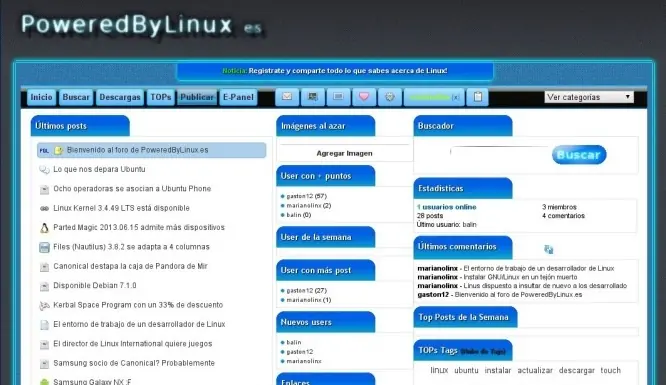Click the Noticia banner Registrate y comparte
Image resolution: width=666 pixels, height=385 pixels.
pyautogui.click(x=335, y=71)
